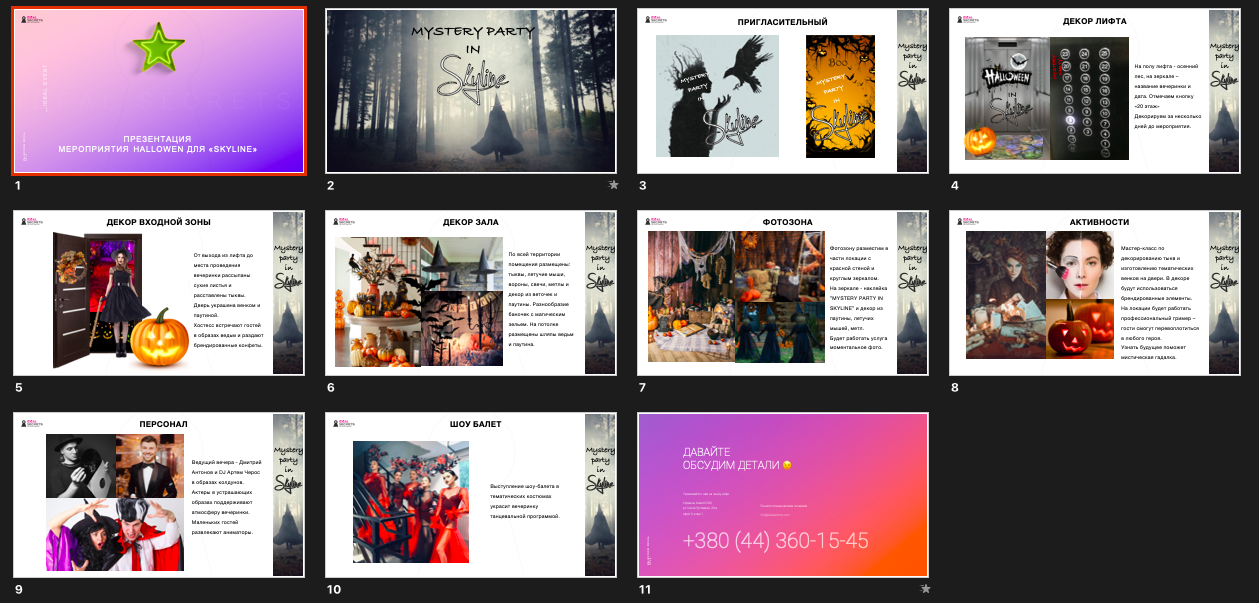
Task: Choose the ДЕКОР ВХОДНОЙ ЗОНЫ slide
Action: 160,293
